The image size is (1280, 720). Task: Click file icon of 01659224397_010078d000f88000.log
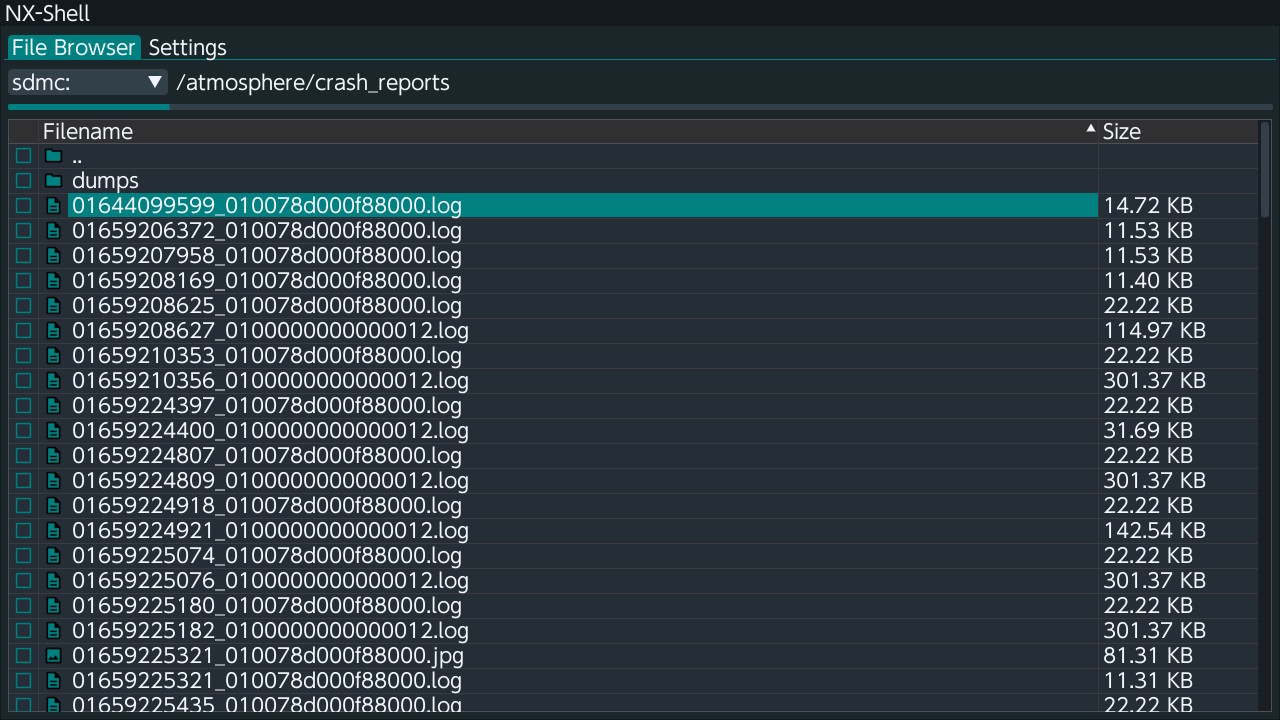pos(54,406)
